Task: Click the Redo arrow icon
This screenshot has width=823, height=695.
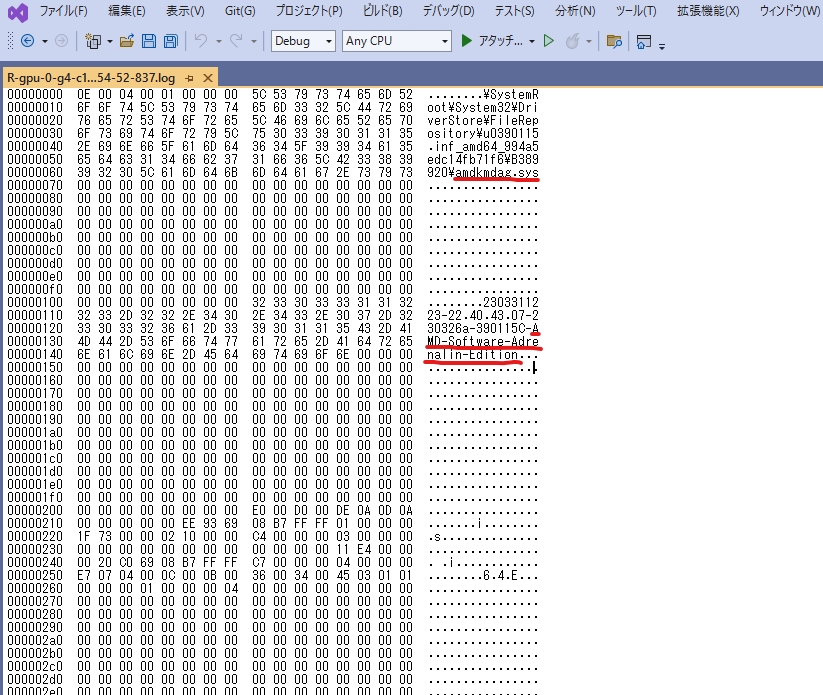Action: point(236,41)
